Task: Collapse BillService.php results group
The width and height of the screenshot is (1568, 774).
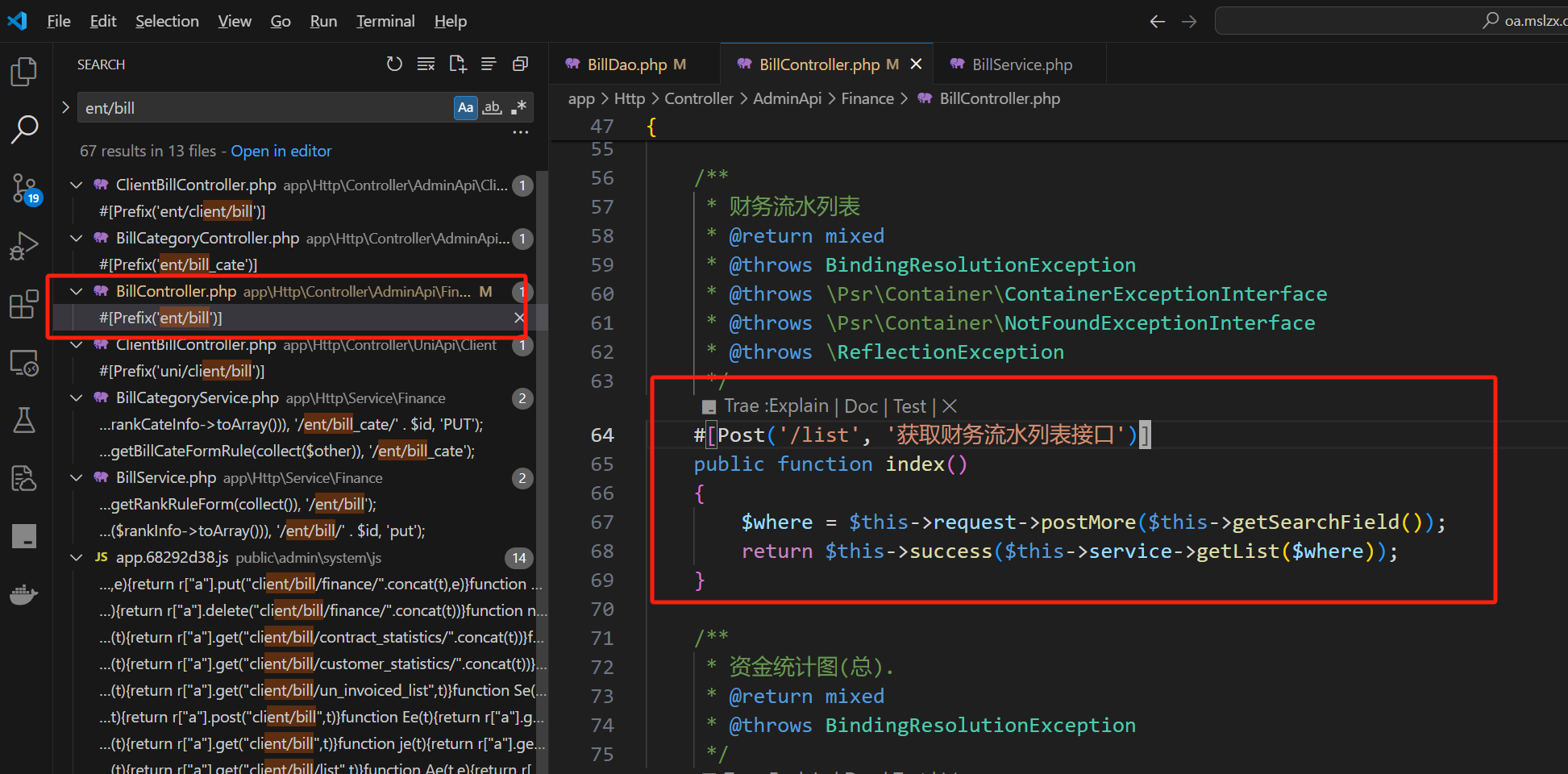Action: (77, 477)
